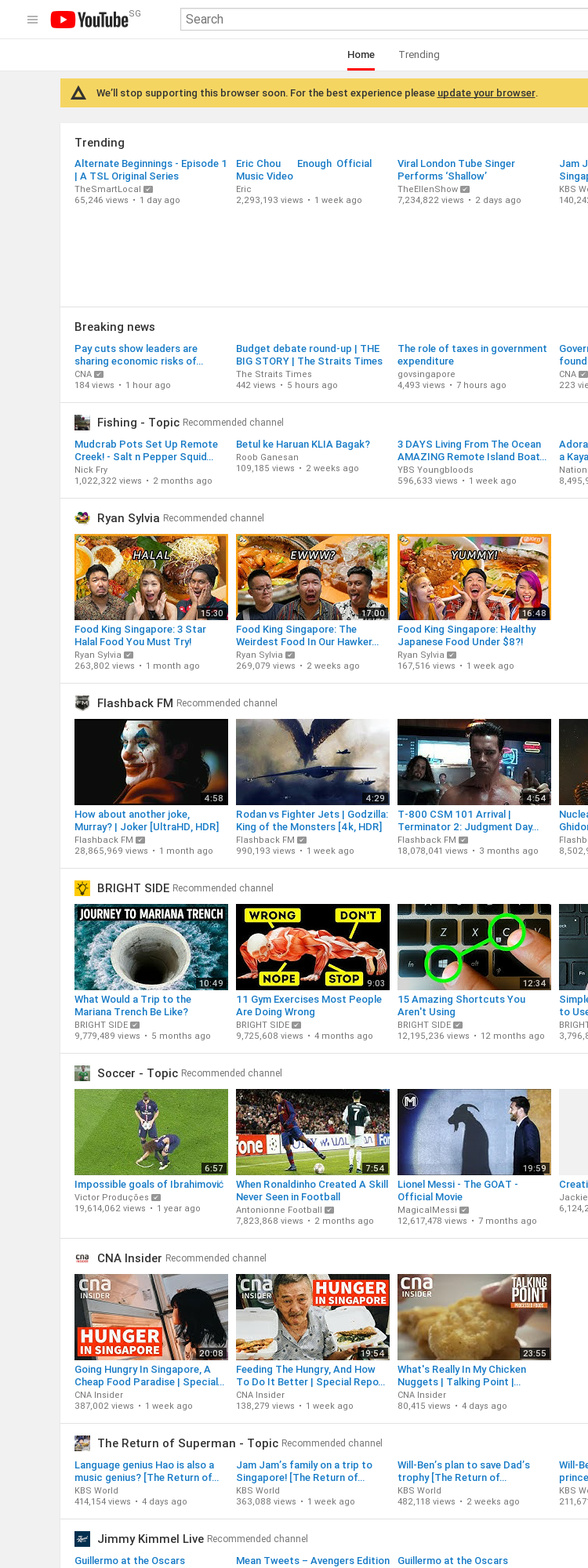Open 'What Would a Trip to the Mariana Trench' title
588x1568 pixels.
point(133,1006)
